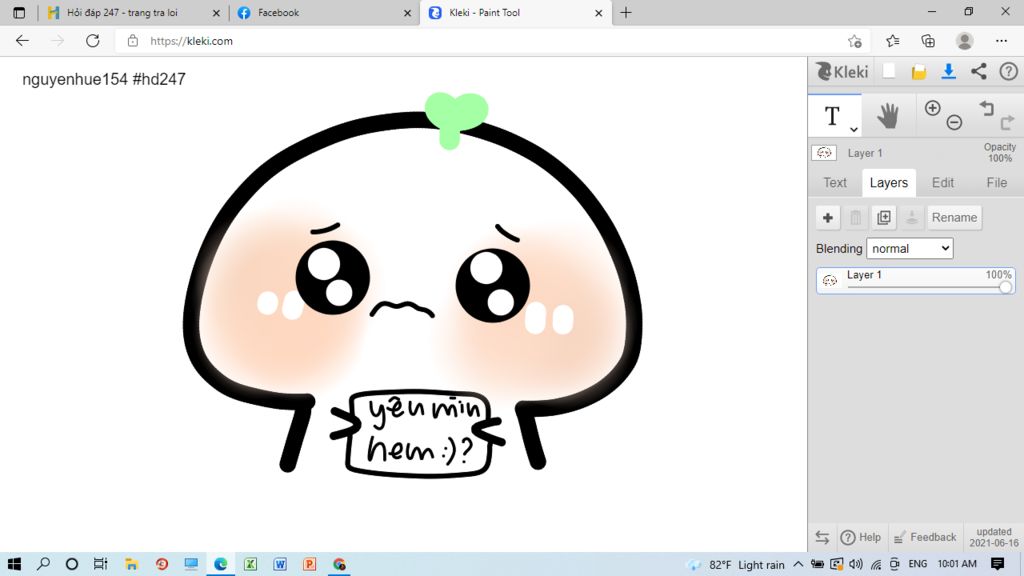The image size is (1024, 576).
Task: Select the Hand pan tool
Action: coord(888,116)
